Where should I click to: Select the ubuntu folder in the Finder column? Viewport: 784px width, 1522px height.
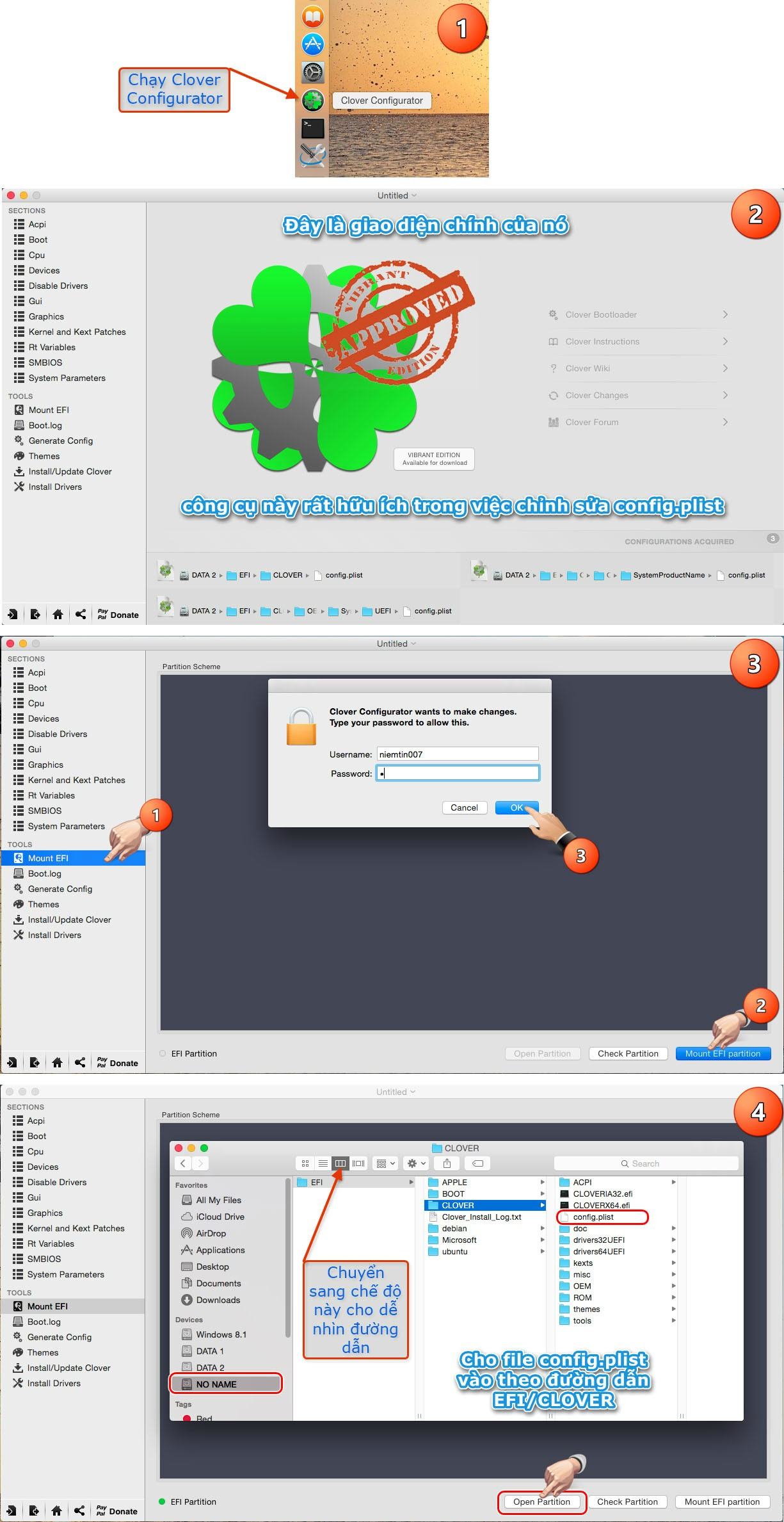(454, 1251)
